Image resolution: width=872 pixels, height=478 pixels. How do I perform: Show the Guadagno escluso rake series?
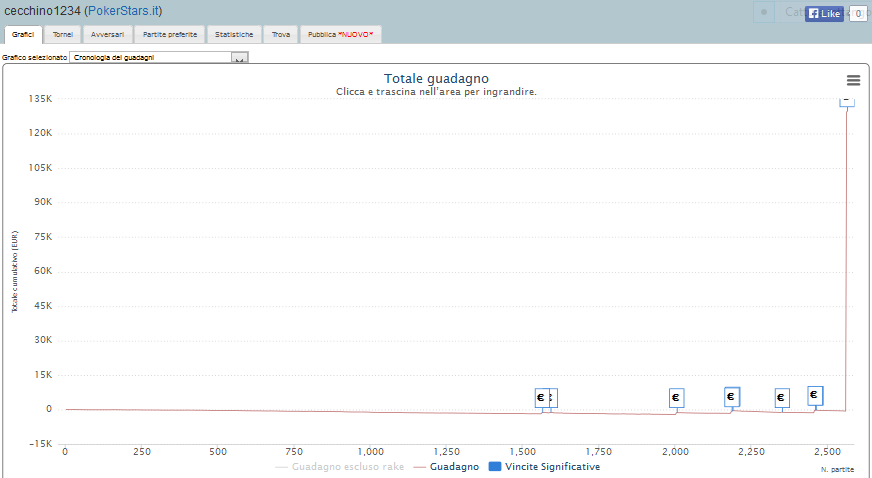click(341, 467)
